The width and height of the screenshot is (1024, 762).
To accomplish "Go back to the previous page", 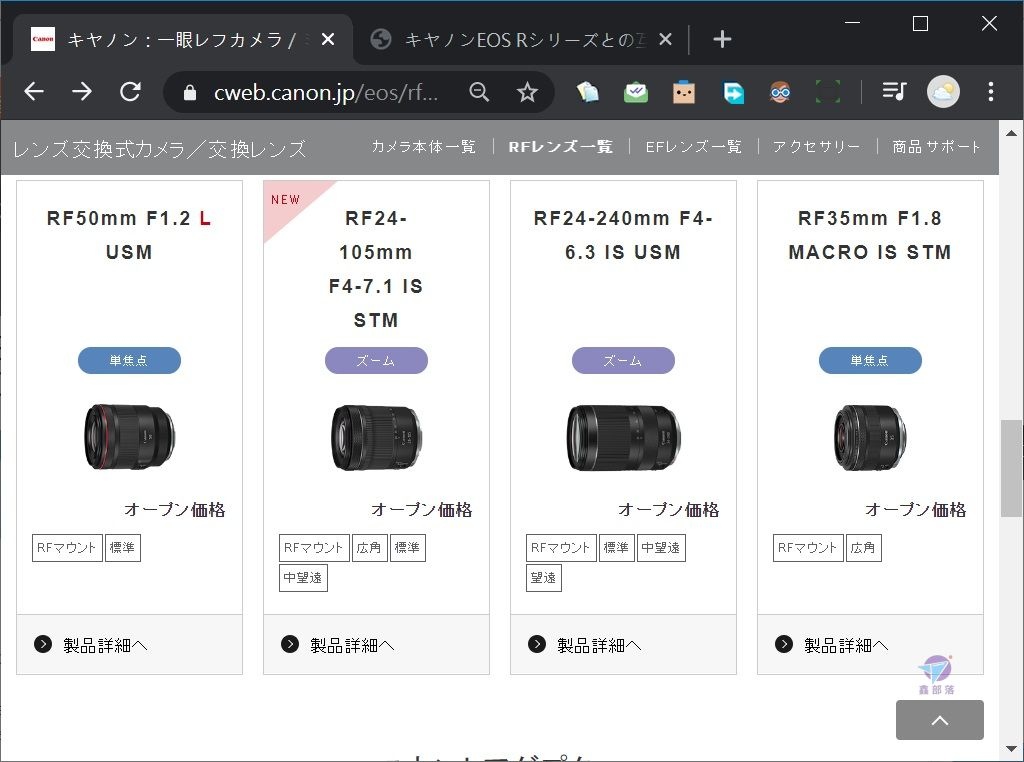I will point(34,91).
